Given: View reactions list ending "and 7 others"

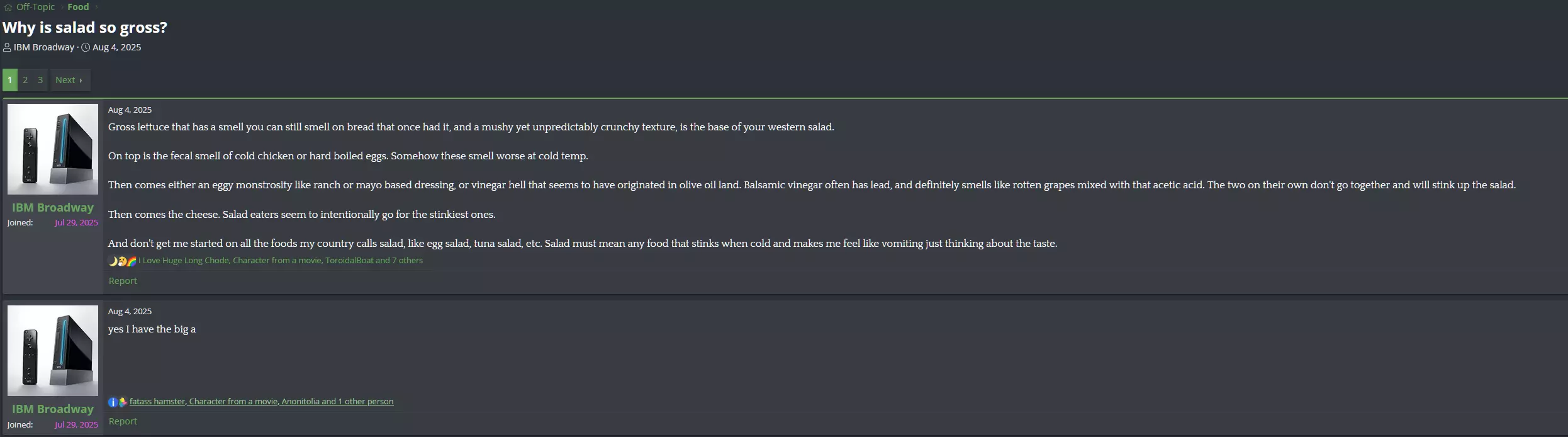Looking at the screenshot, I should [x=283, y=261].
